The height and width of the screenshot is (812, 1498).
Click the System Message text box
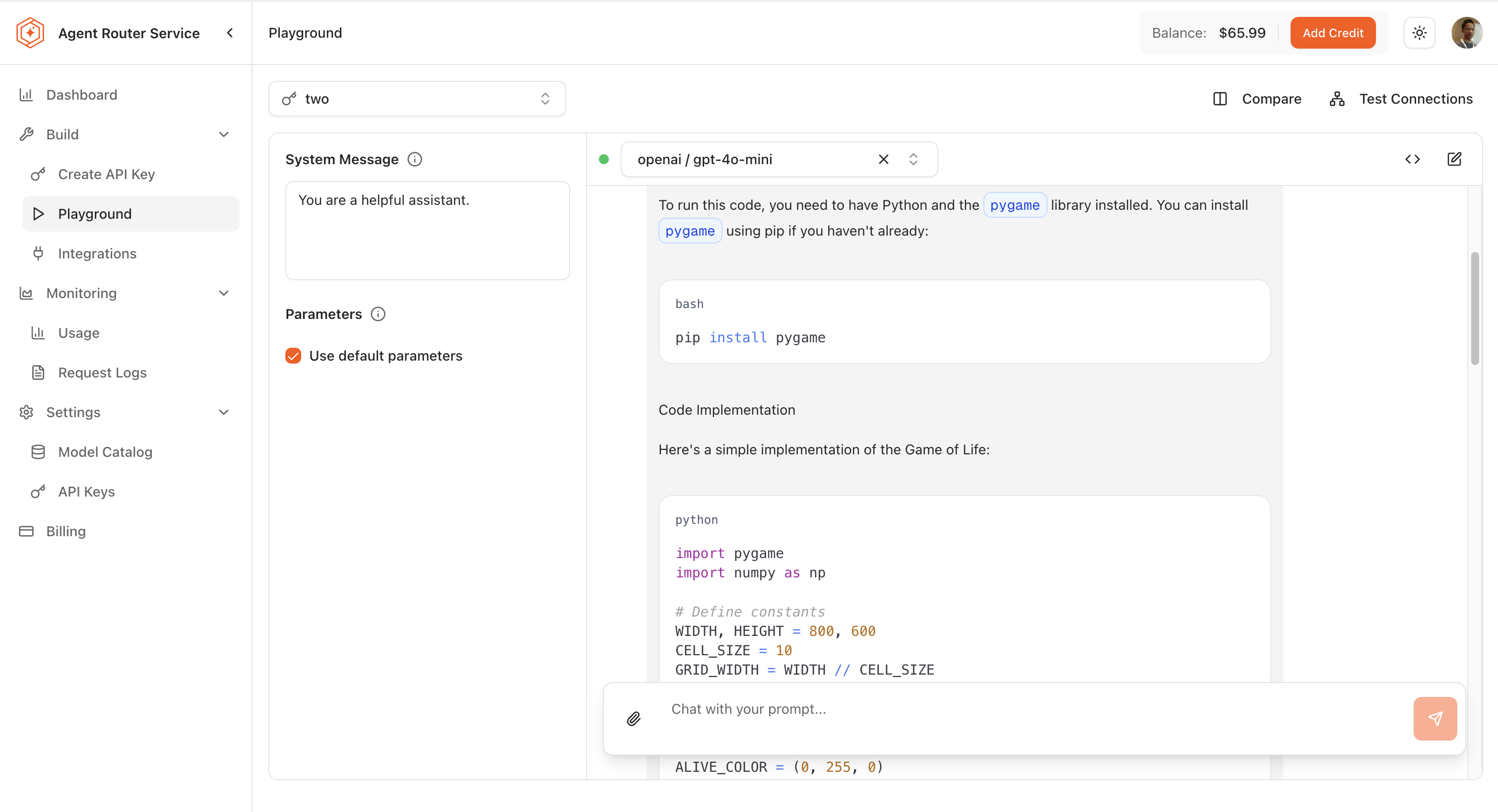tap(427, 231)
